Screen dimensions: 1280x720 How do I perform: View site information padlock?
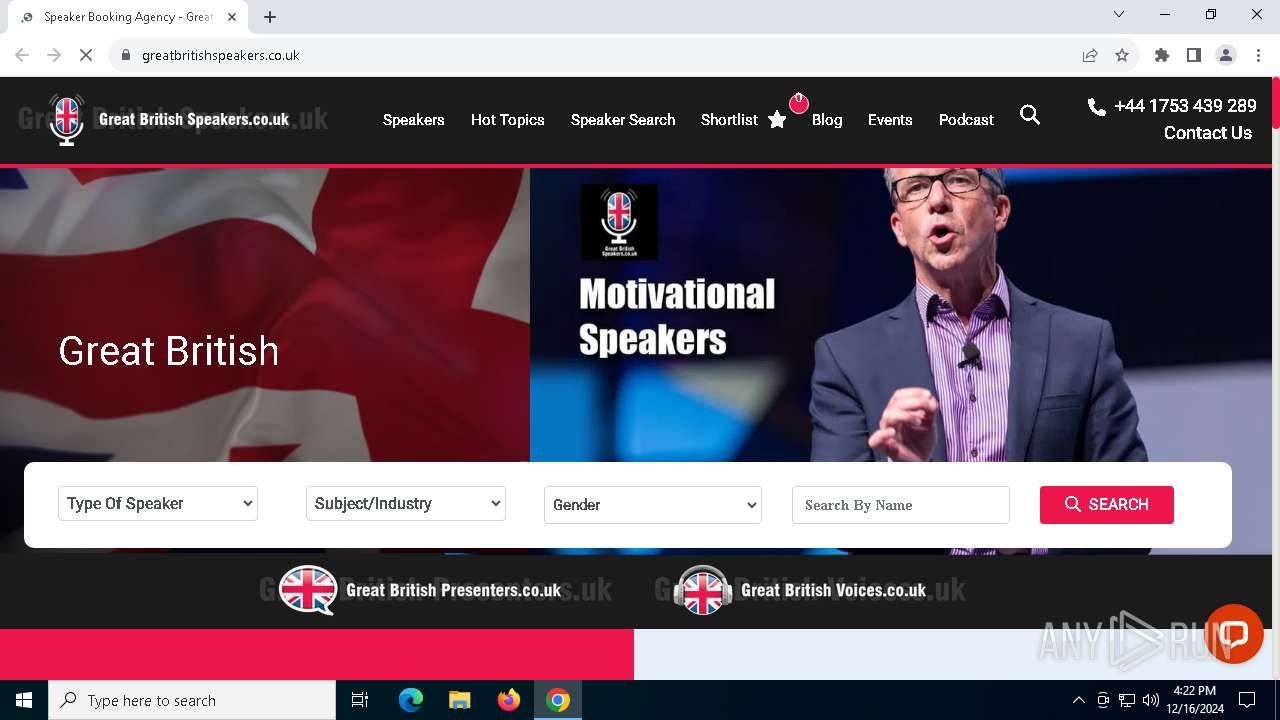pos(126,55)
